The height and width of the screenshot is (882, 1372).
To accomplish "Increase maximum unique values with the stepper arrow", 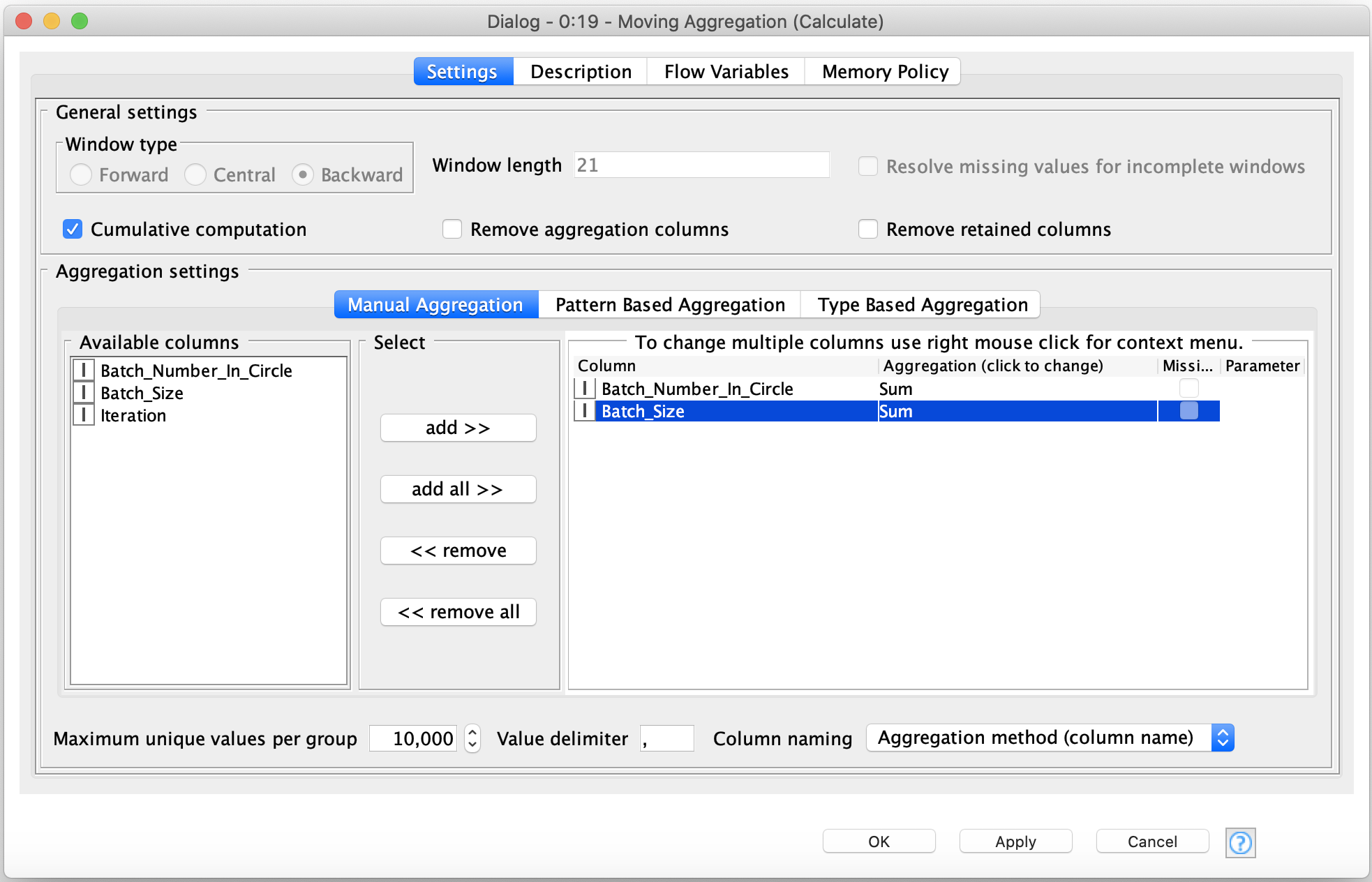I will (472, 733).
